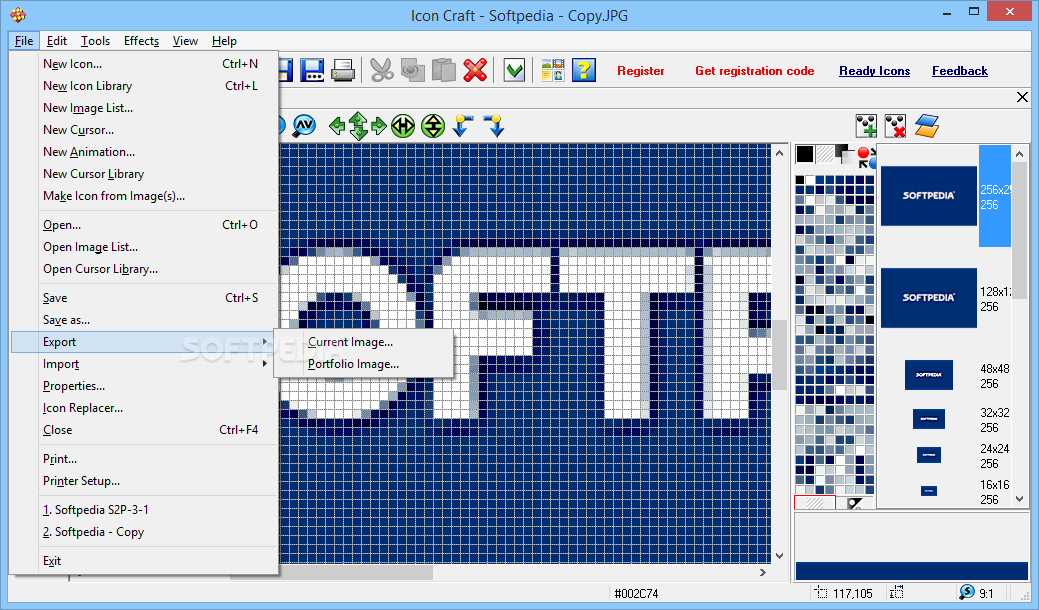Image resolution: width=1039 pixels, height=610 pixels.
Task: Click the green up-down arrows shift icon
Action: (358, 125)
